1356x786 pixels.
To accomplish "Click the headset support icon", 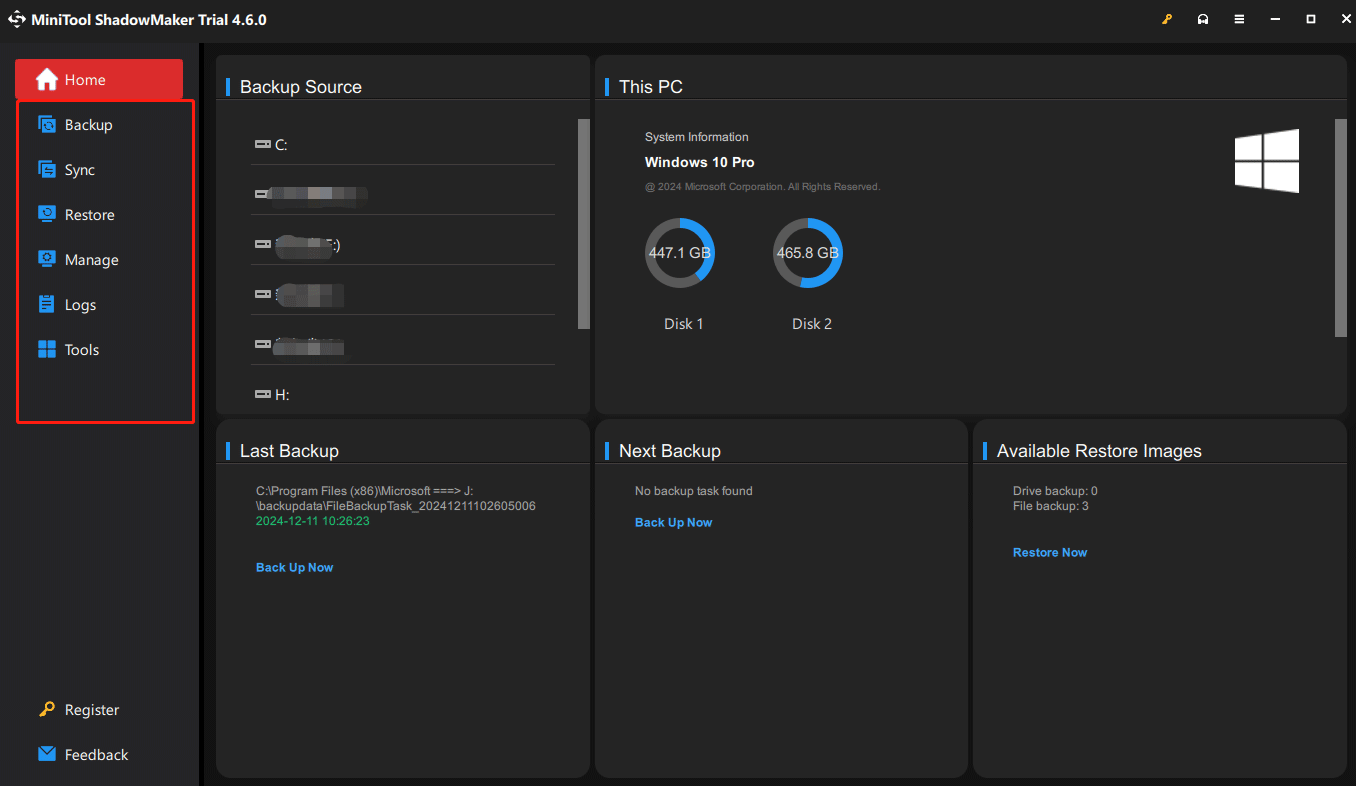I will (1203, 20).
